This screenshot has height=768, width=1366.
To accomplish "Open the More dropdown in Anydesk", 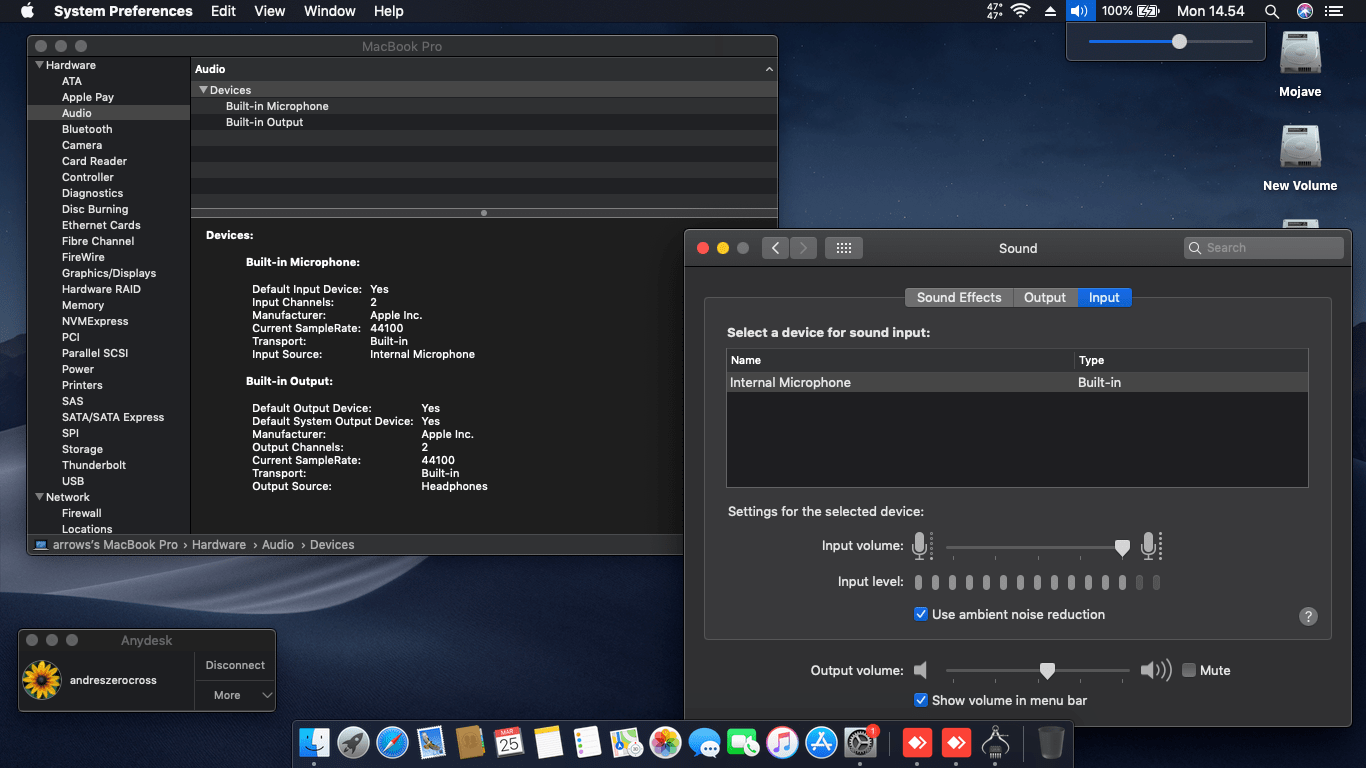I will pos(235,695).
